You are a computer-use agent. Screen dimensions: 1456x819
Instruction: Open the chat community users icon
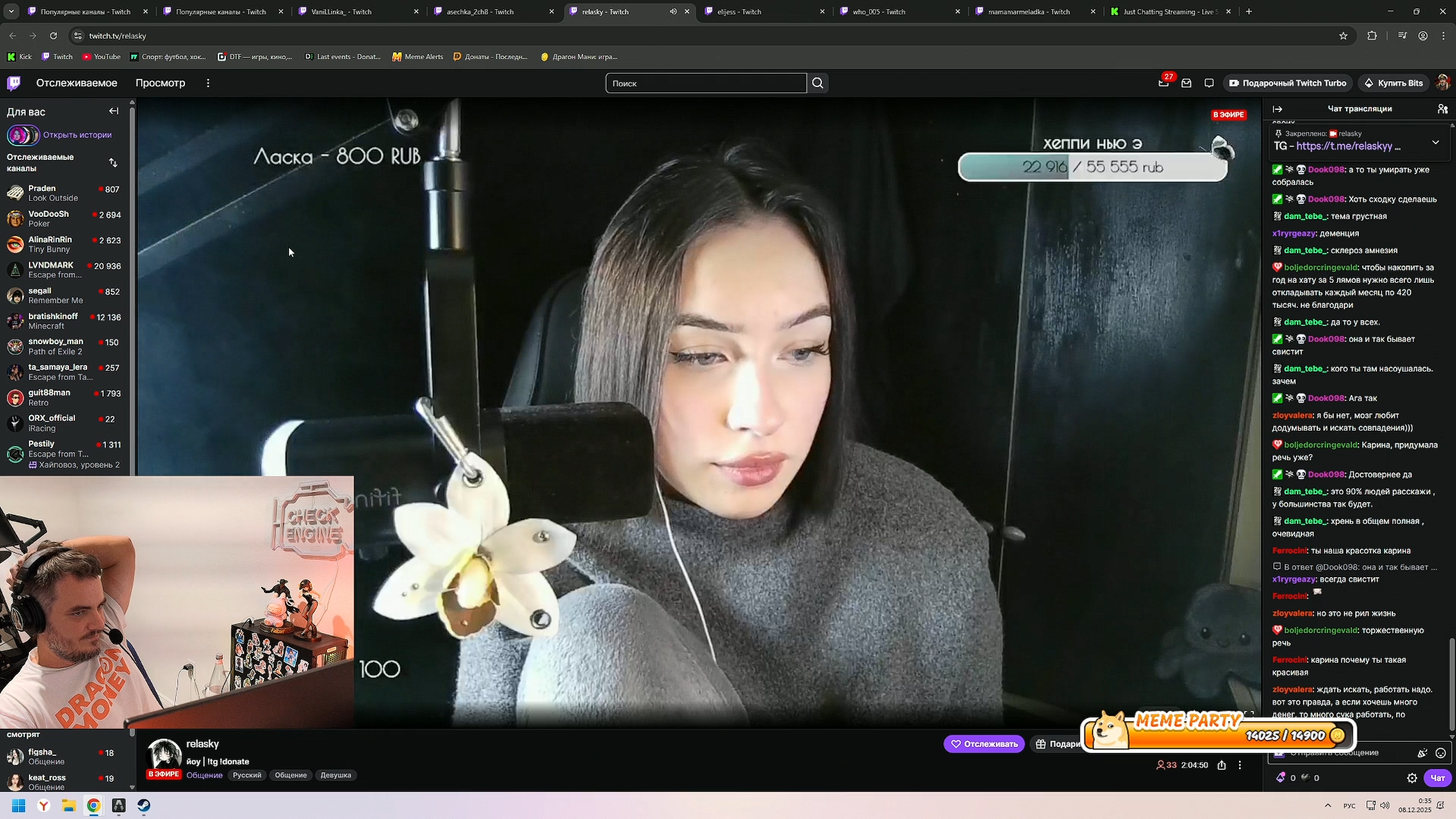[x=1442, y=109]
